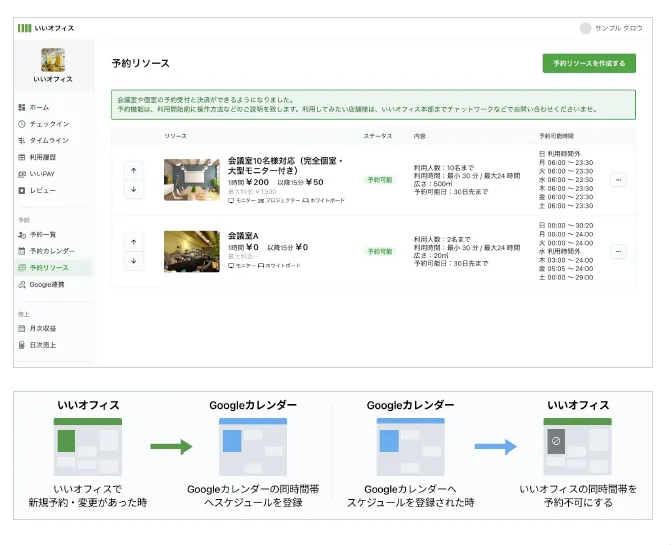The height and width of the screenshot is (545, 671).
Task: Click the 内容 column header
Action: (x=420, y=136)
